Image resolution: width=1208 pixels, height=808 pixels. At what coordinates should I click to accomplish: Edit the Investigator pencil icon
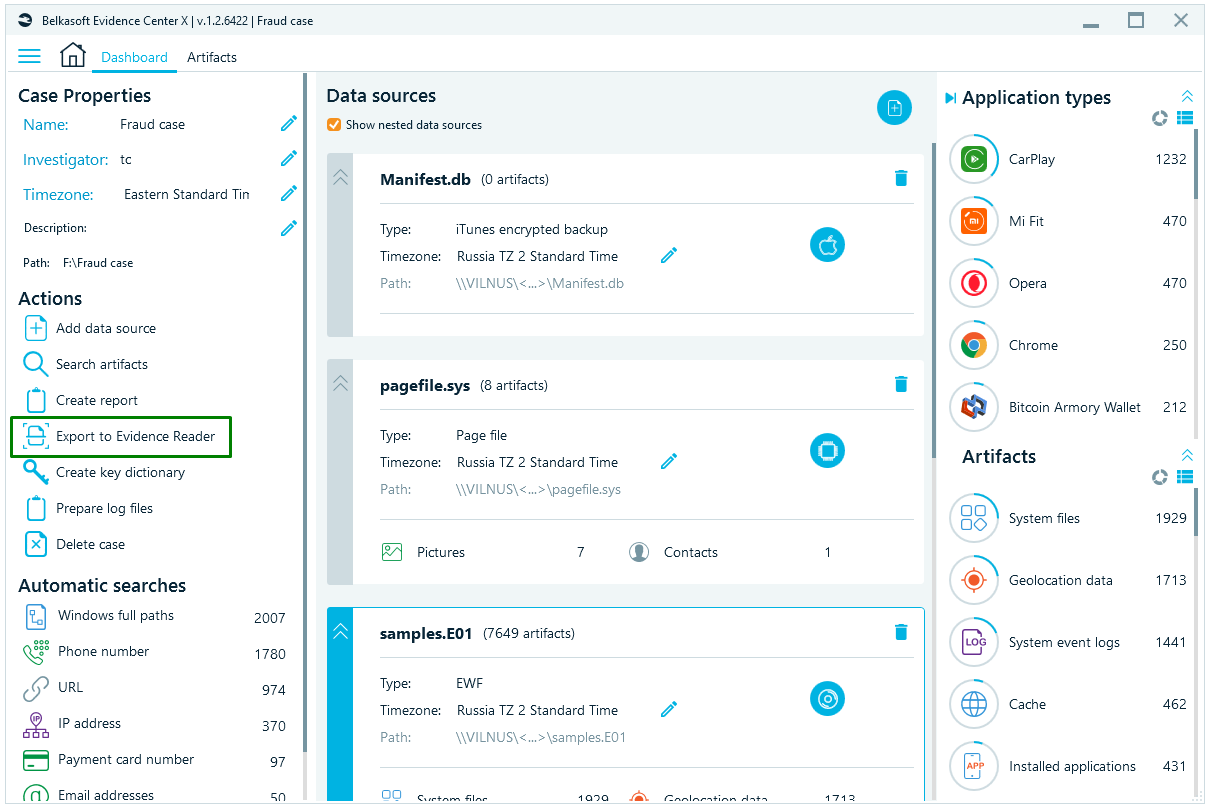pos(289,158)
